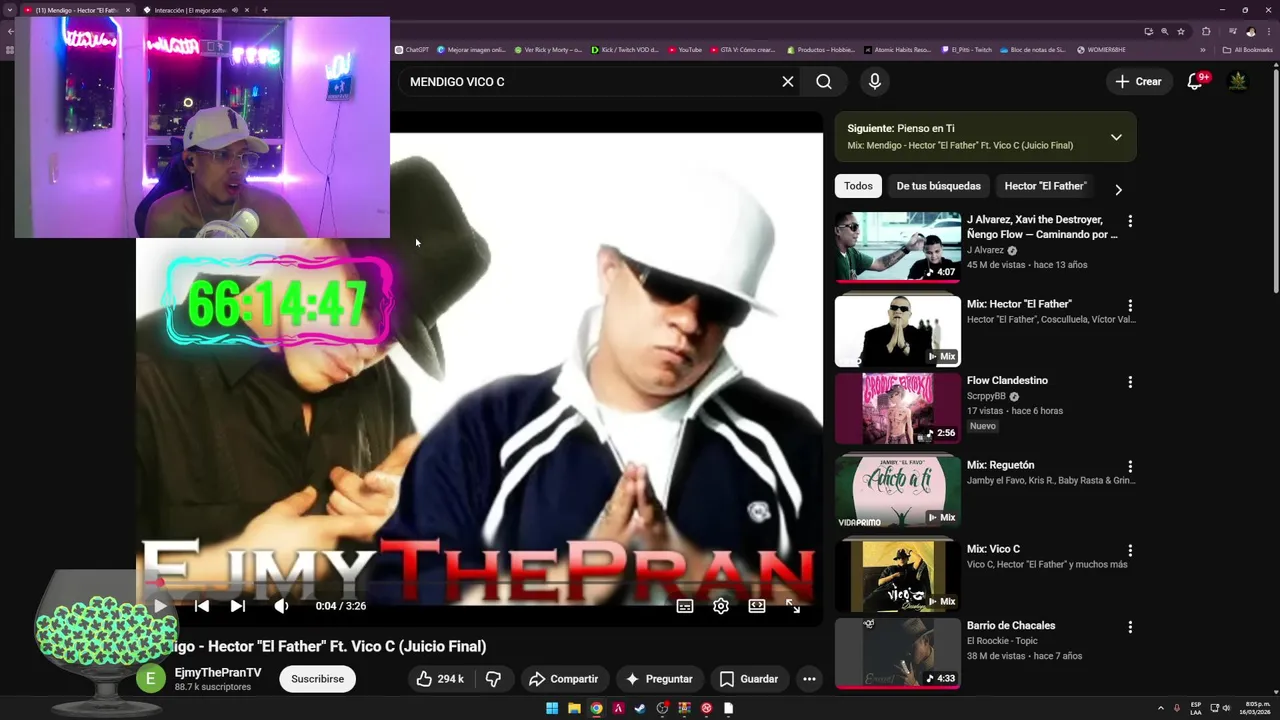Image resolution: width=1280 pixels, height=720 pixels.
Task: Save the video with the Guardar button
Action: [x=748, y=679]
